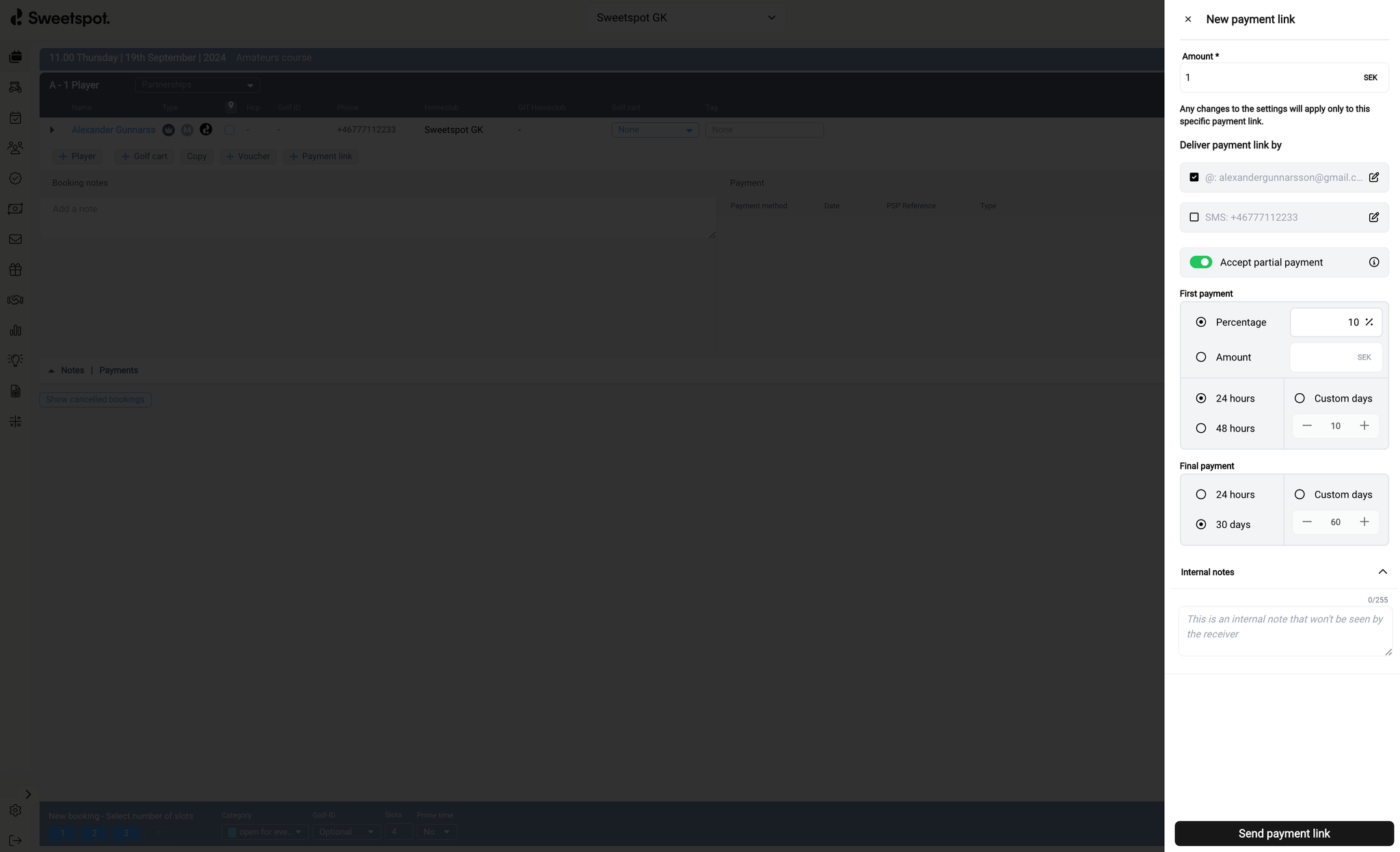Click the location pin column icon

(x=231, y=106)
